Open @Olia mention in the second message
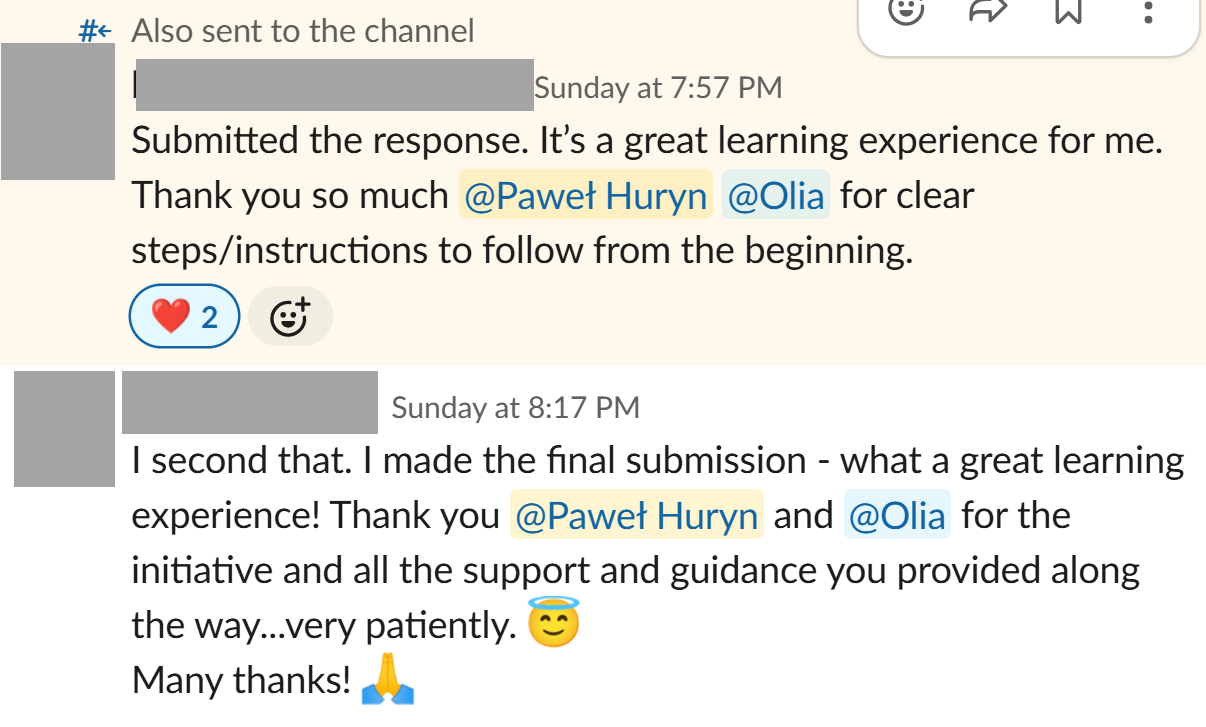Screen dimensions: 1206x727 [897, 515]
